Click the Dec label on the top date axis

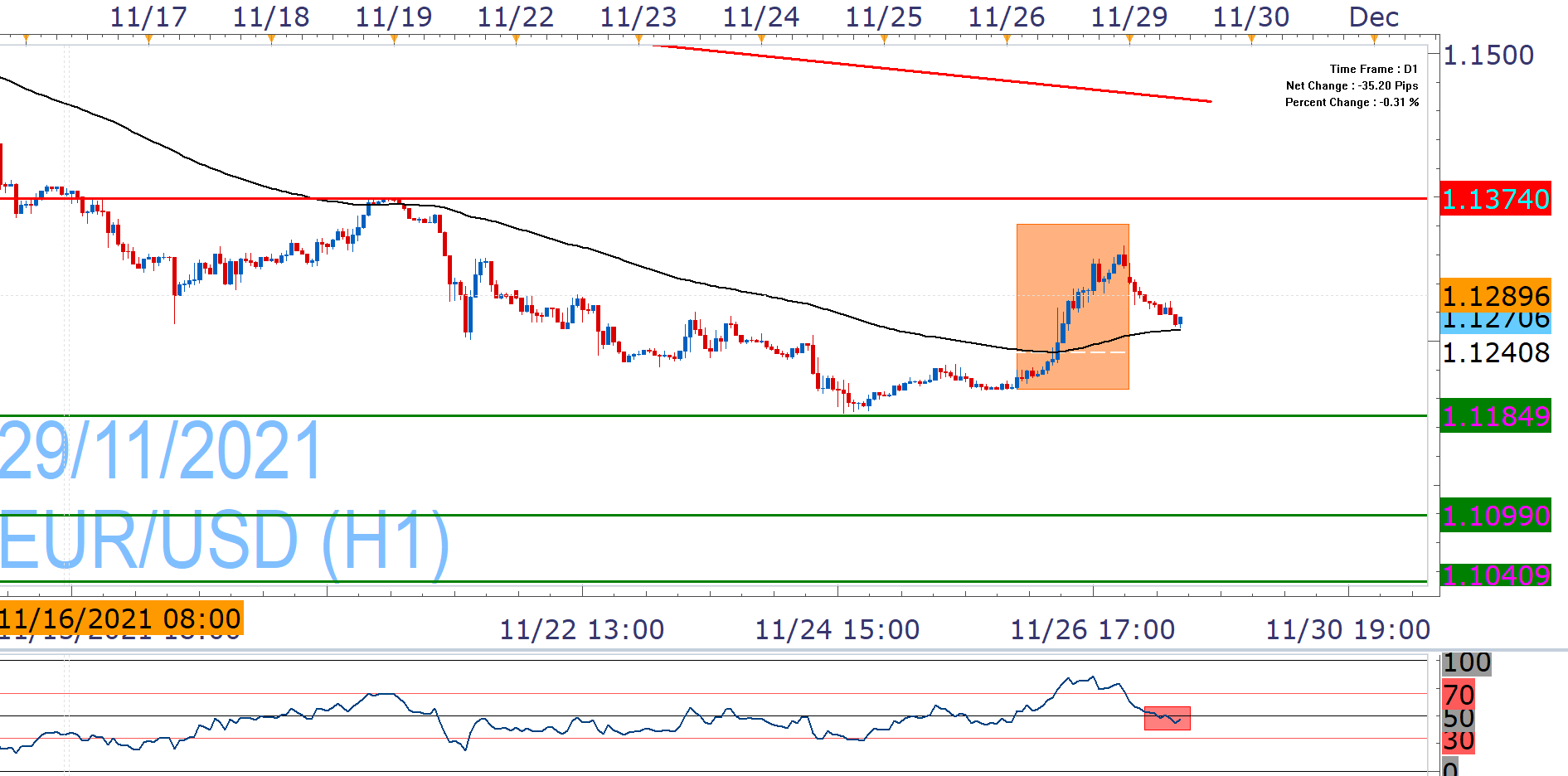(1373, 17)
